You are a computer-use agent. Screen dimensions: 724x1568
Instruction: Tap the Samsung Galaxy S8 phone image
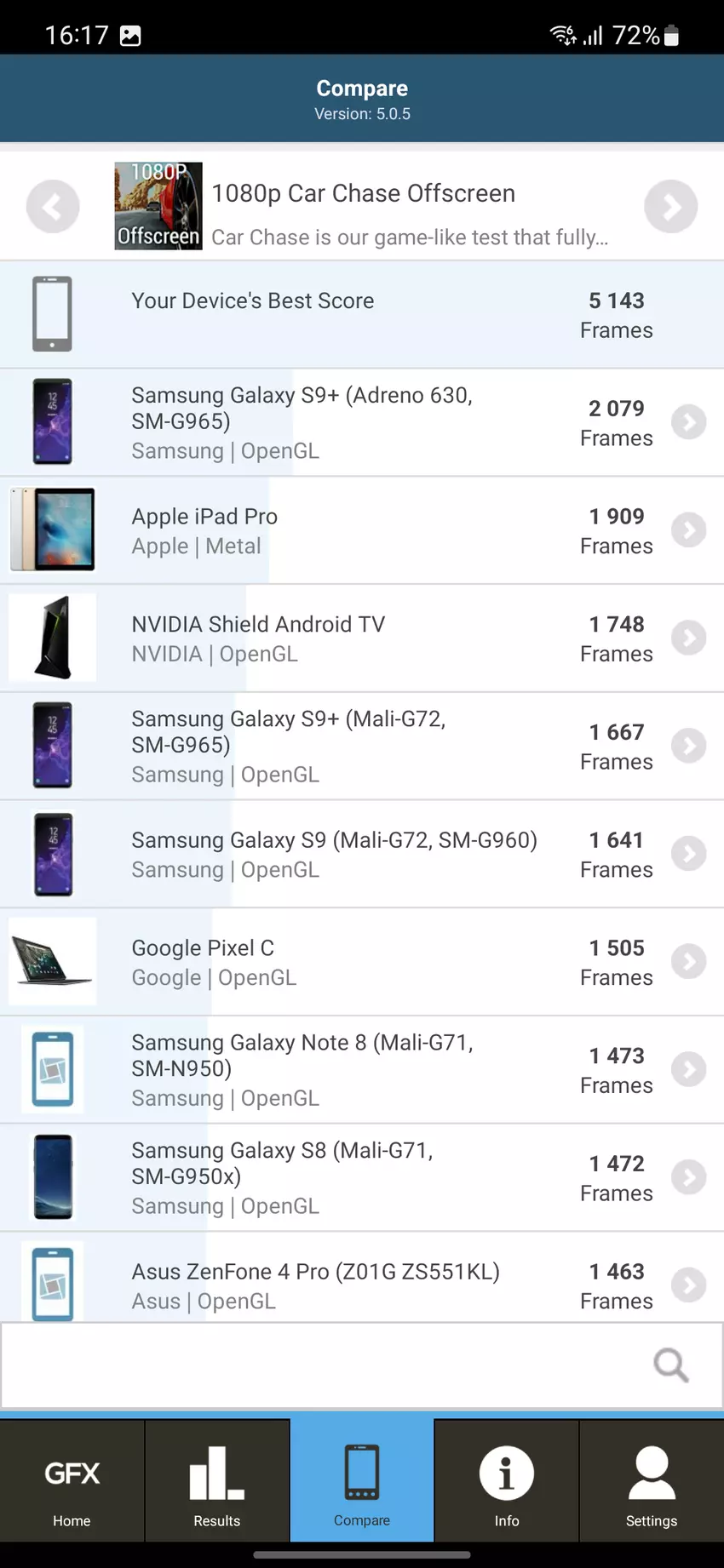53,1177
